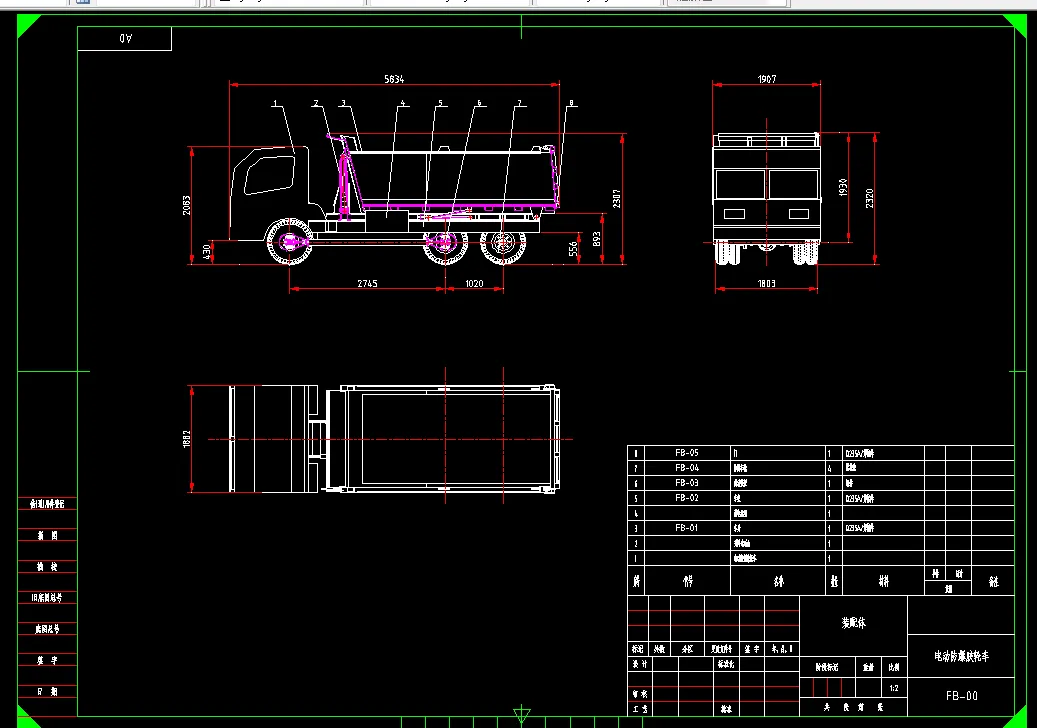Click part balloon number 1

[275, 103]
